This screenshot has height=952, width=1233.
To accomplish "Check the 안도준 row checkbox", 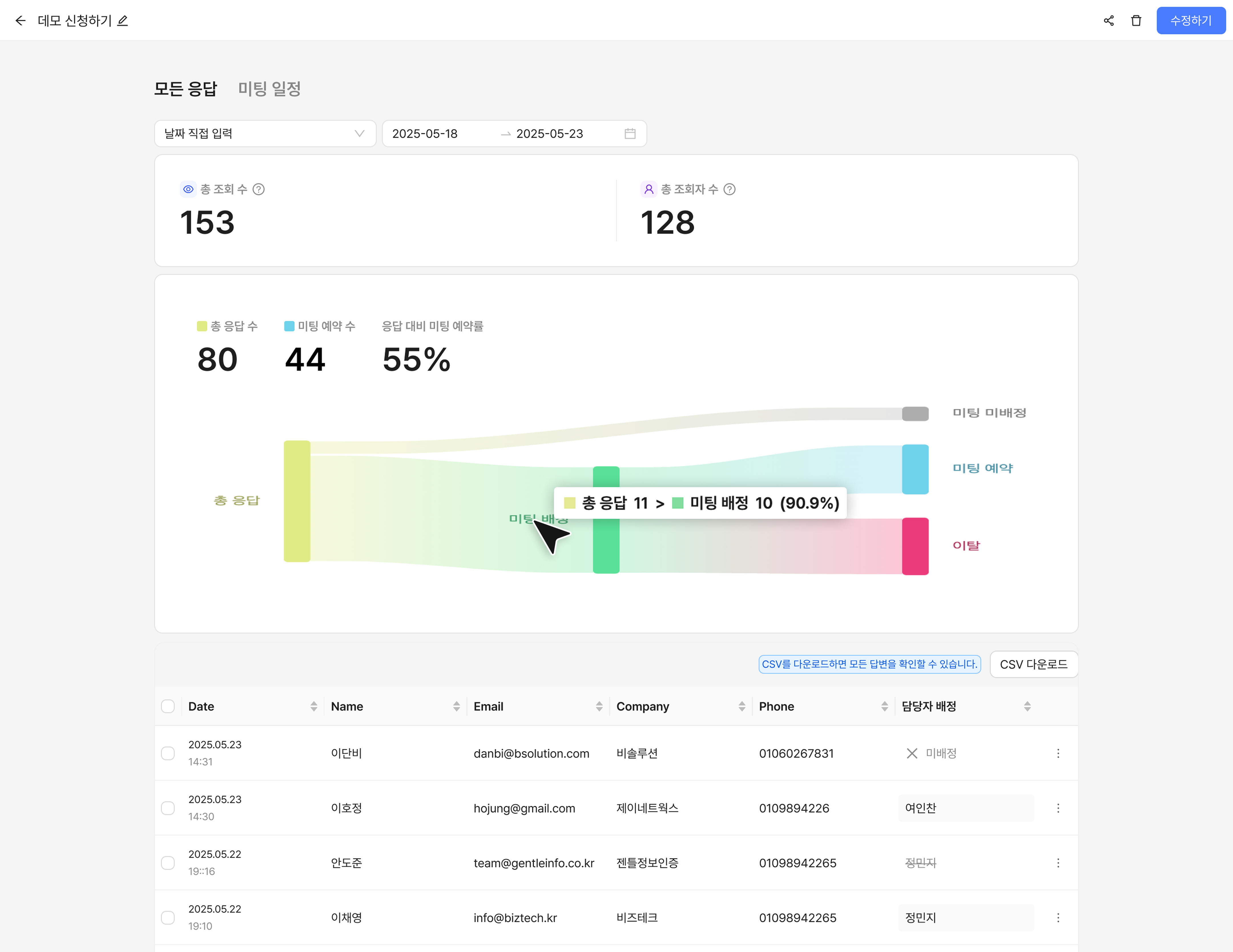I will pyautogui.click(x=168, y=863).
